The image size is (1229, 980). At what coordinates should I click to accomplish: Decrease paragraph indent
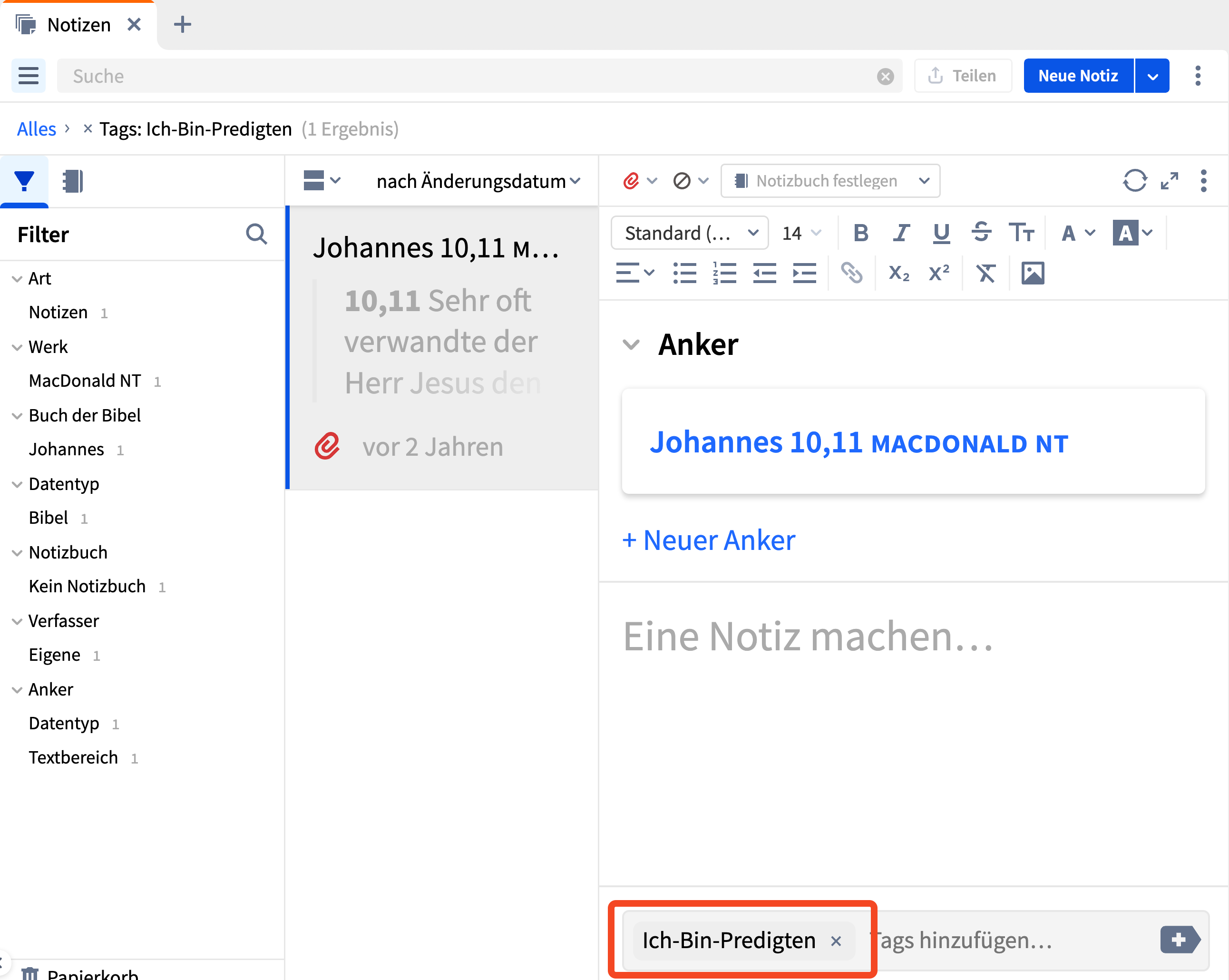point(764,273)
